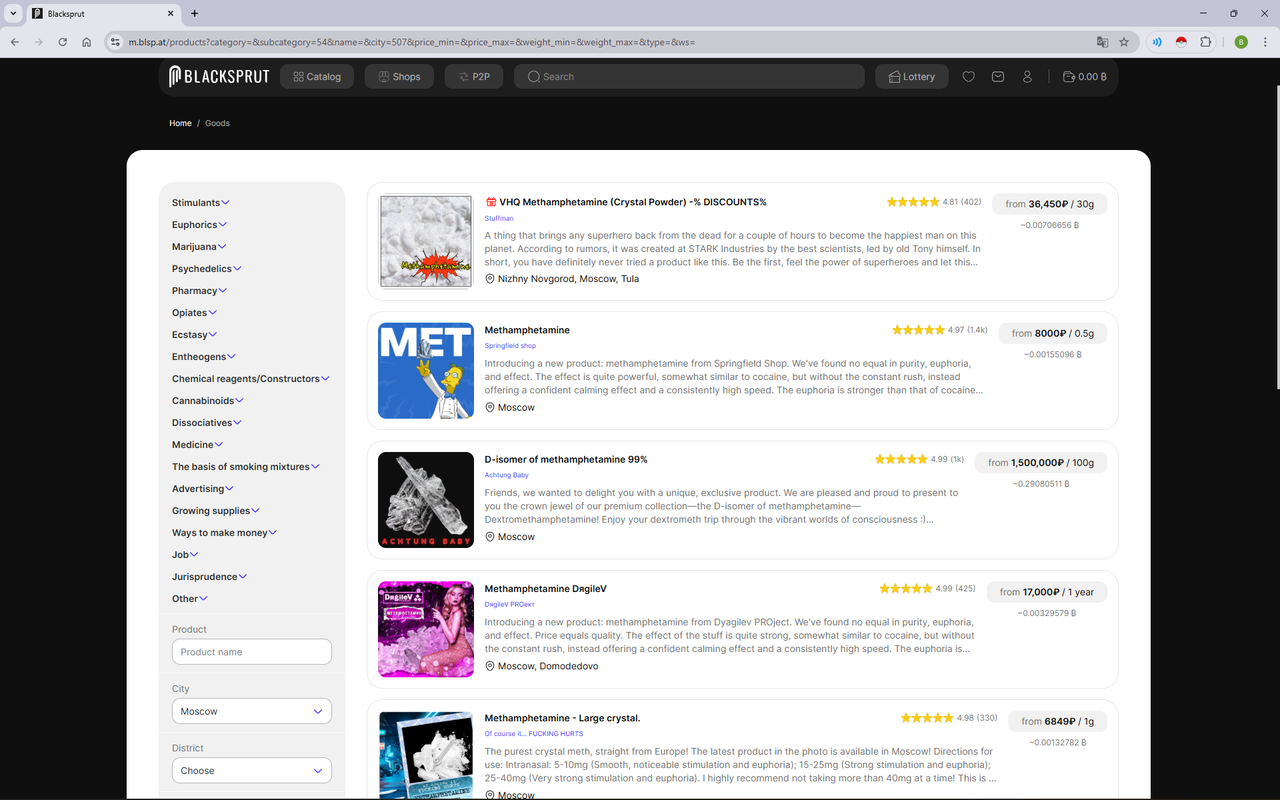
Task: Open messages envelope icon in header
Action: point(998,76)
